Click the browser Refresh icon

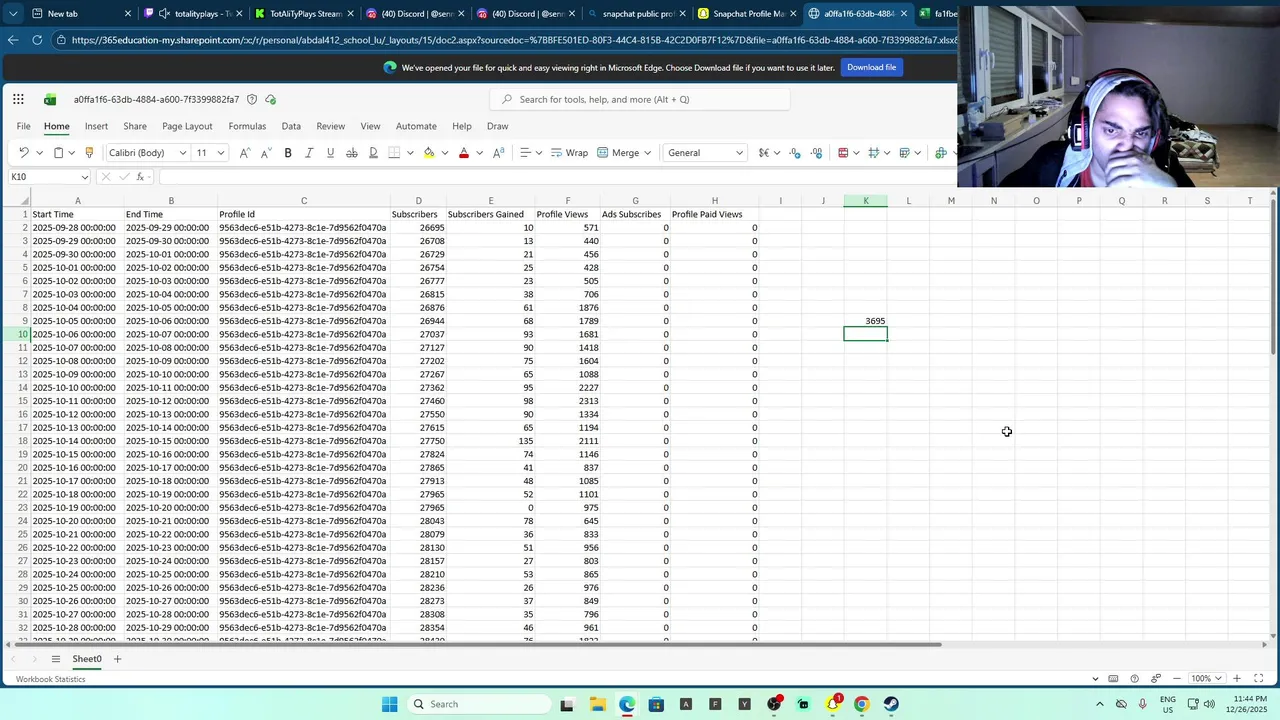pyautogui.click(x=37, y=40)
